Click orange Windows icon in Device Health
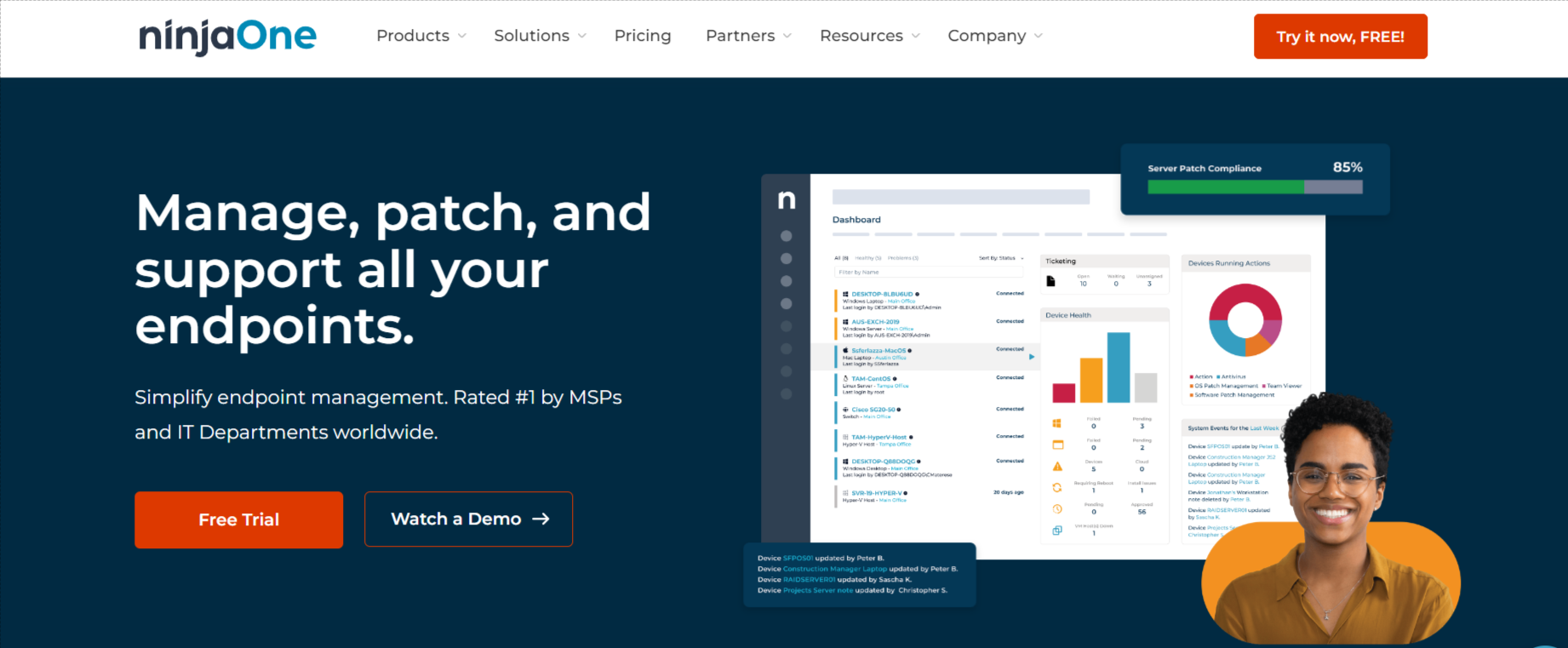This screenshot has width=1568, height=648. [x=1056, y=423]
